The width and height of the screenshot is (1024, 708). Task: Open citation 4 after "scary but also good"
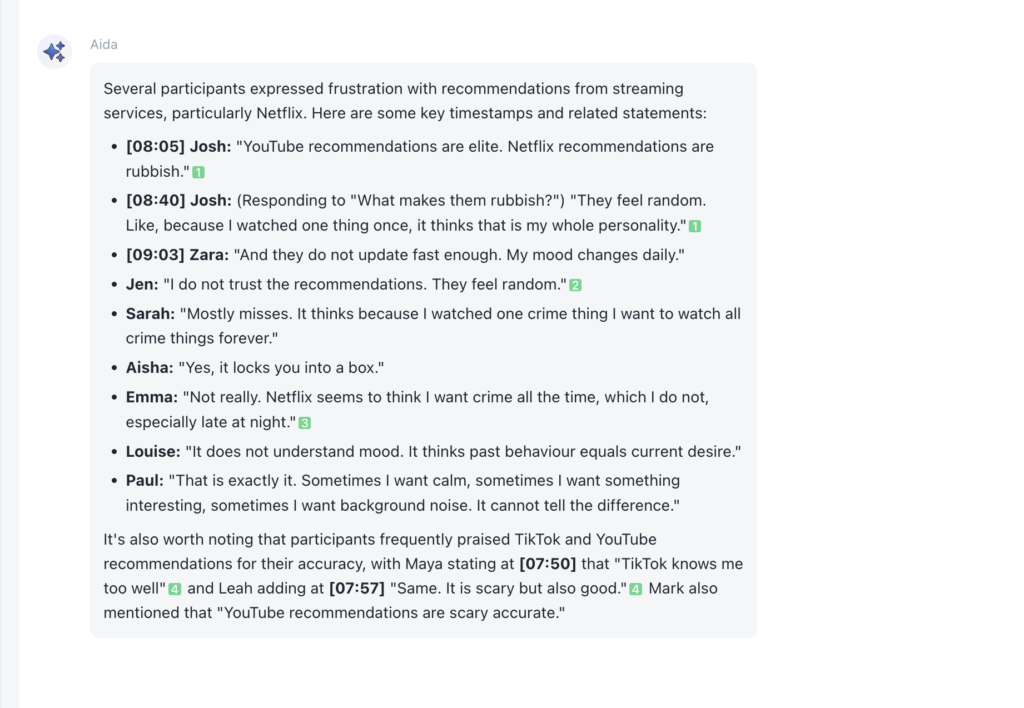pyautogui.click(x=635, y=589)
